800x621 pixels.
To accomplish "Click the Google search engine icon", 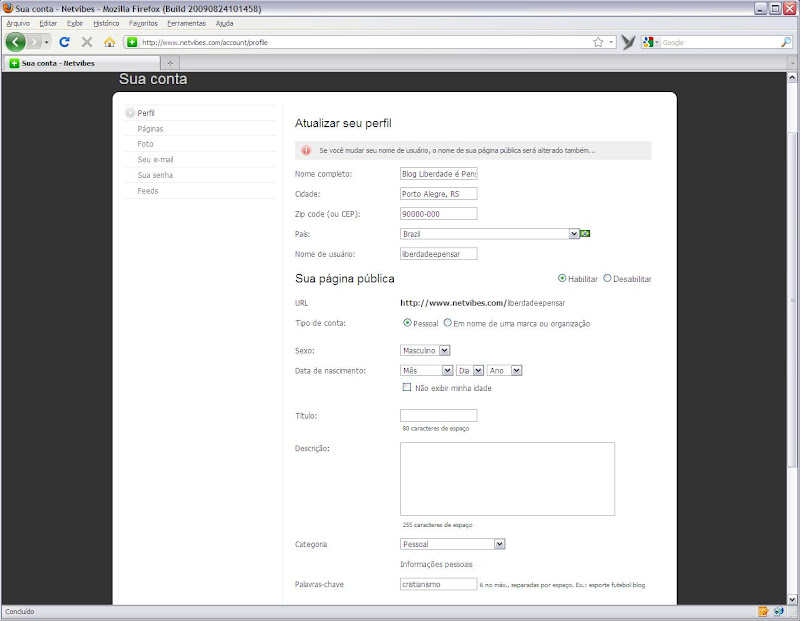I will tap(648, 42).
